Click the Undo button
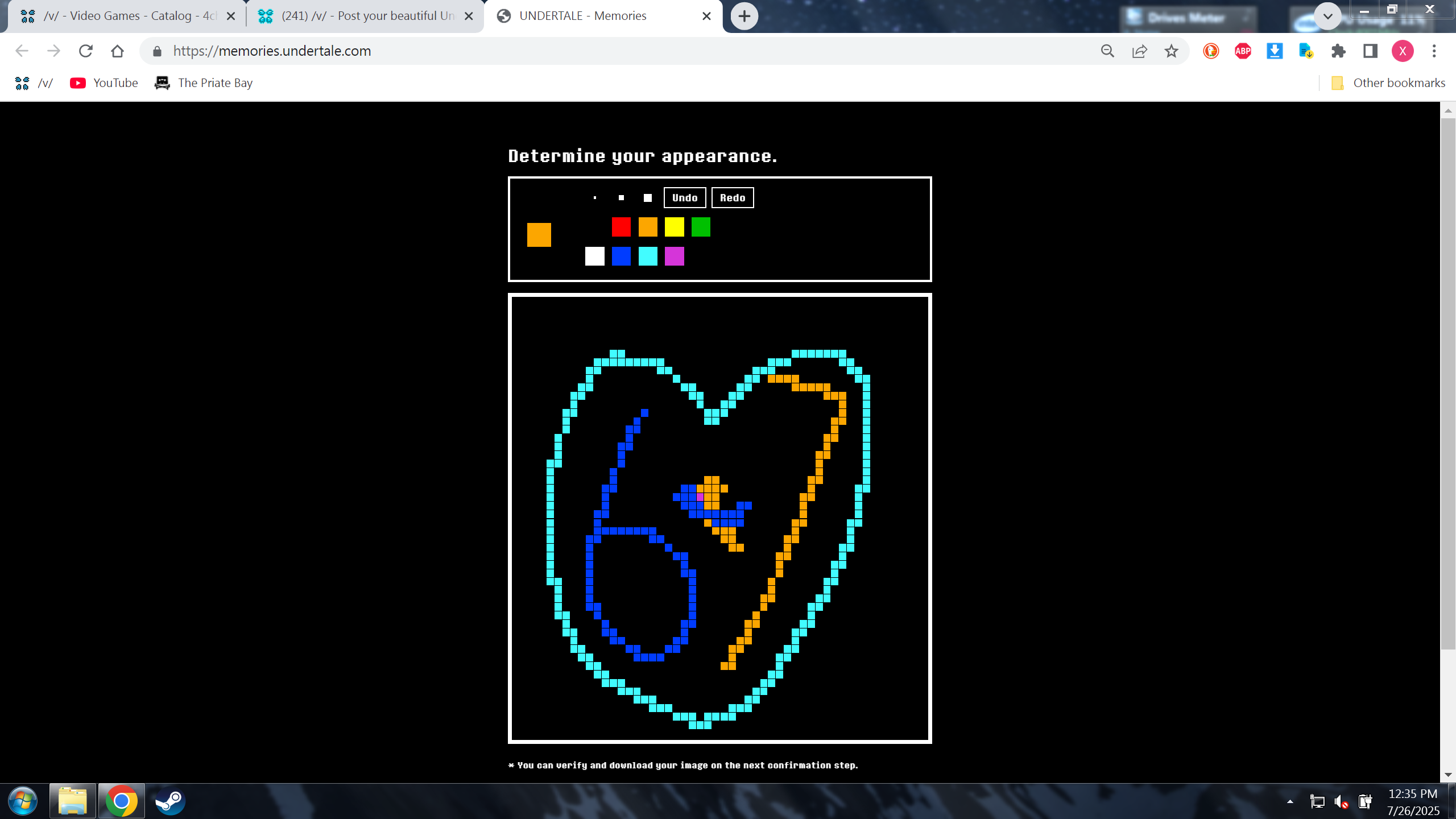Image resolution: width=1456 pixels, height=819 pixels. pos(685,198)
